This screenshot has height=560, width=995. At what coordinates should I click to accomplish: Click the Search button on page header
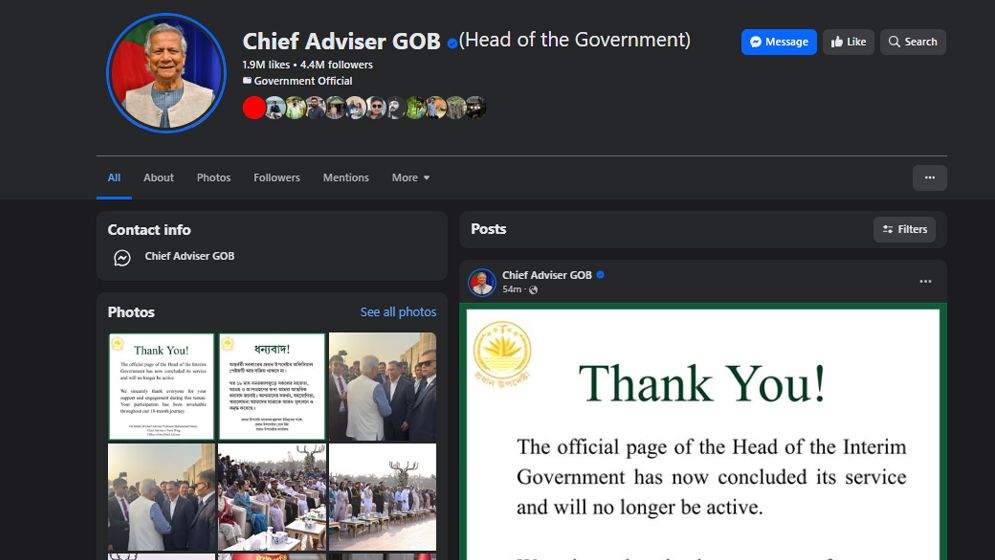(912, 42)
